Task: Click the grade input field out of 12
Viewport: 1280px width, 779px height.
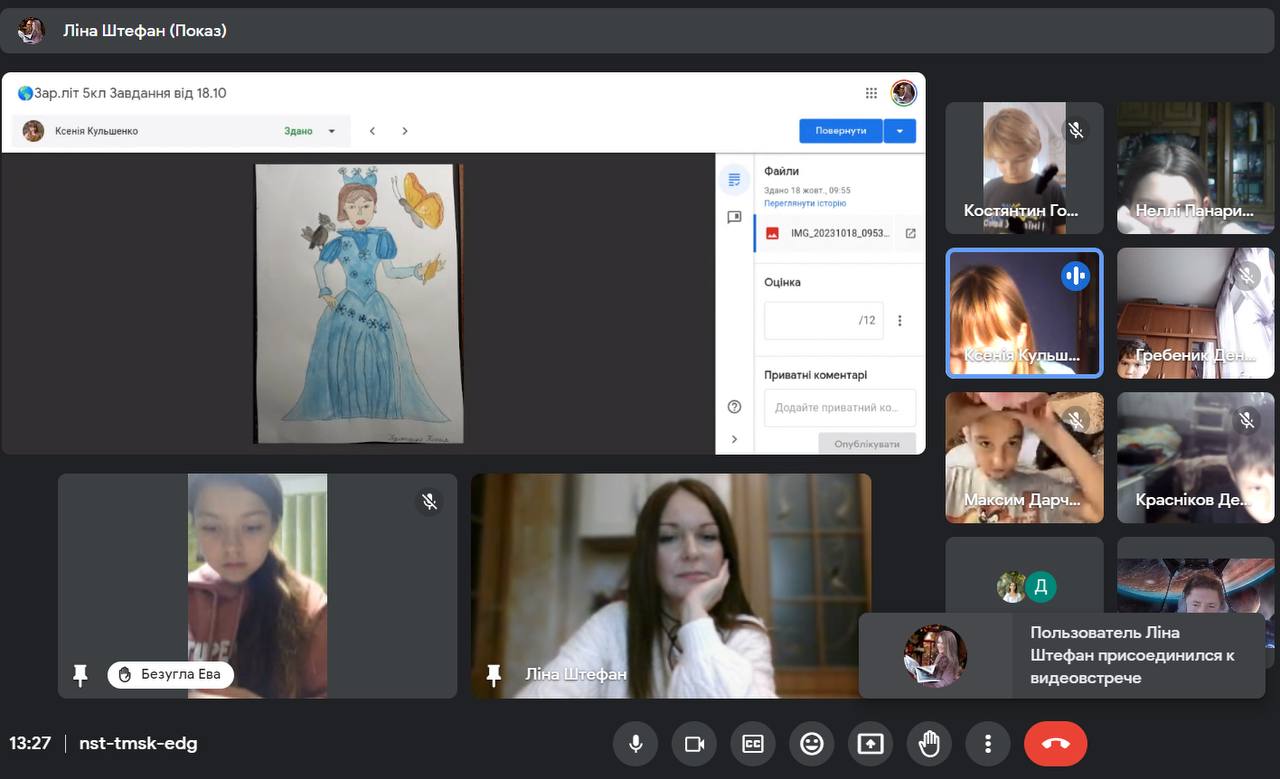Action: tap(812, 320)
